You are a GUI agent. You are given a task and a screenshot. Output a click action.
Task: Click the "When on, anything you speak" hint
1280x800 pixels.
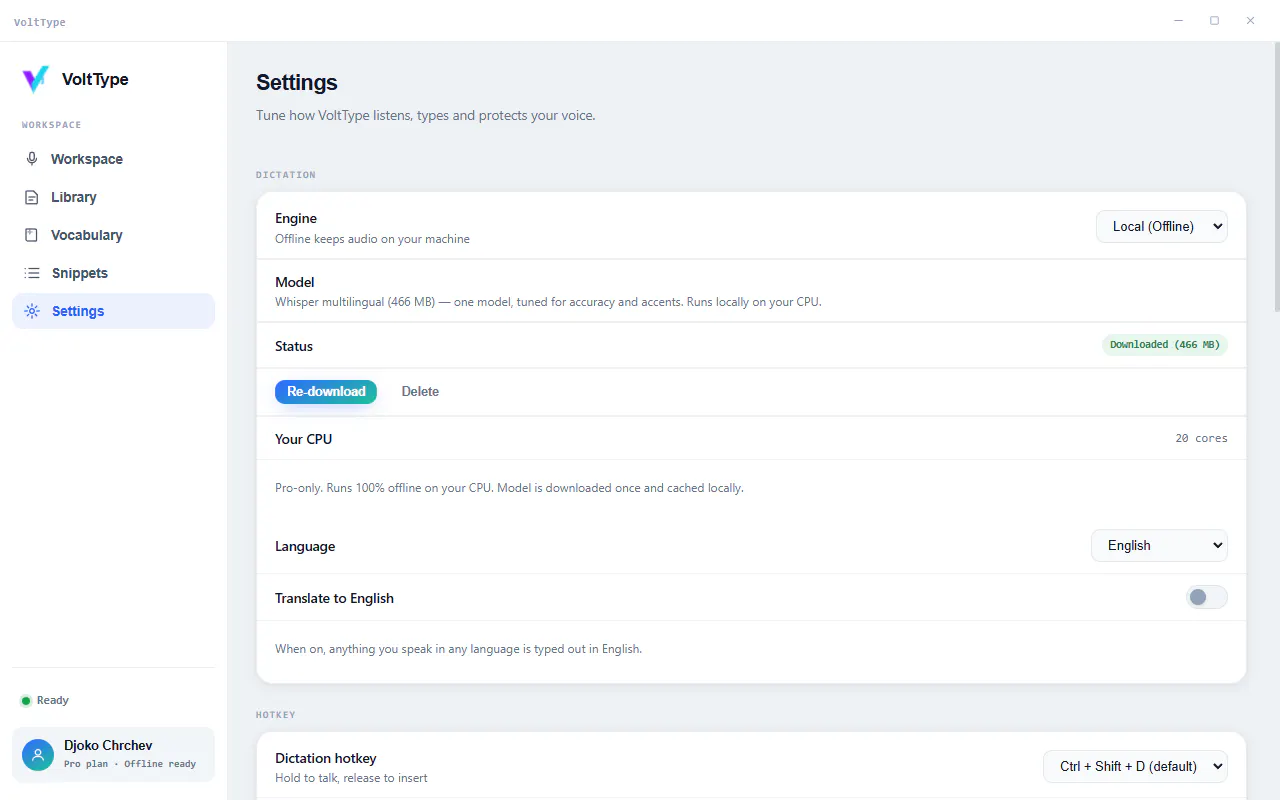(x=458, y=649)
